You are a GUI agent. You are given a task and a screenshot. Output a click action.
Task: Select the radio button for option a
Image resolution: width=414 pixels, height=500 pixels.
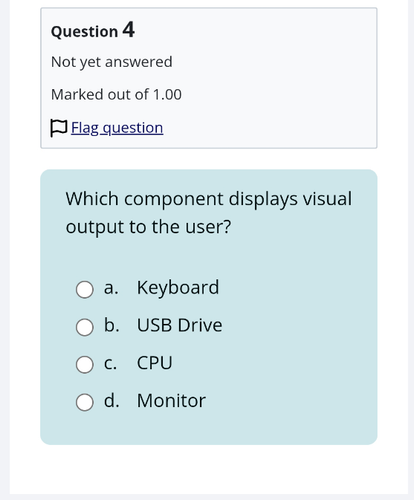84,289
